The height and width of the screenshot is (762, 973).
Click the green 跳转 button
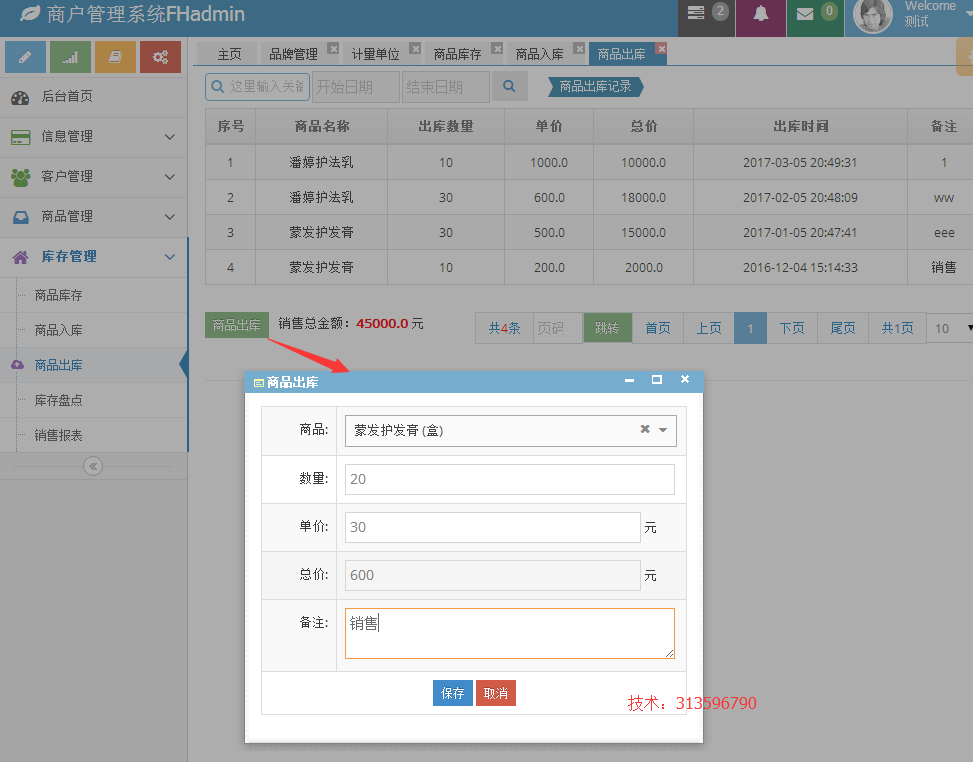click(x=608, y=328)
